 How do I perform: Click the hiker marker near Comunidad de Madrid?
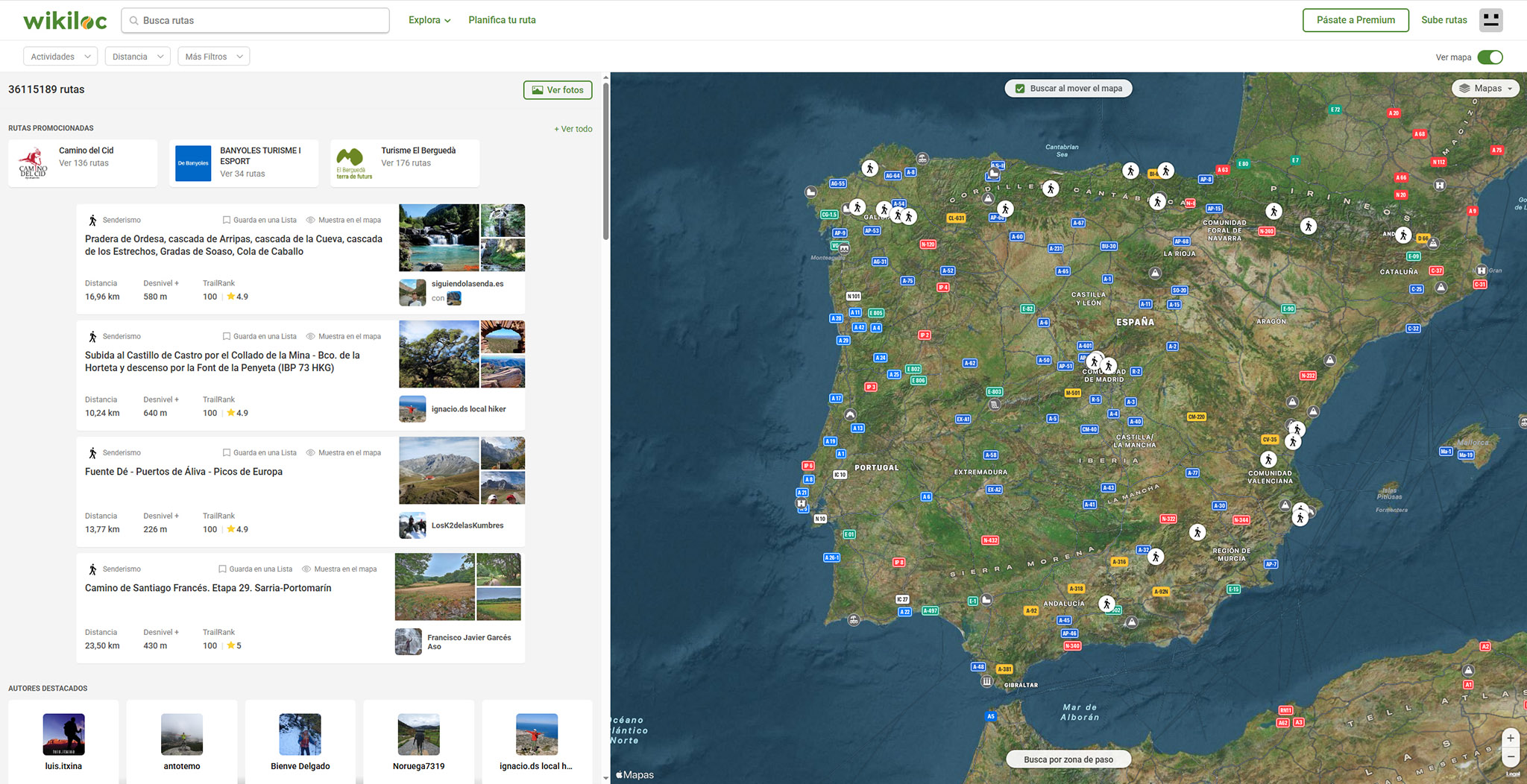pos(1095,362)
